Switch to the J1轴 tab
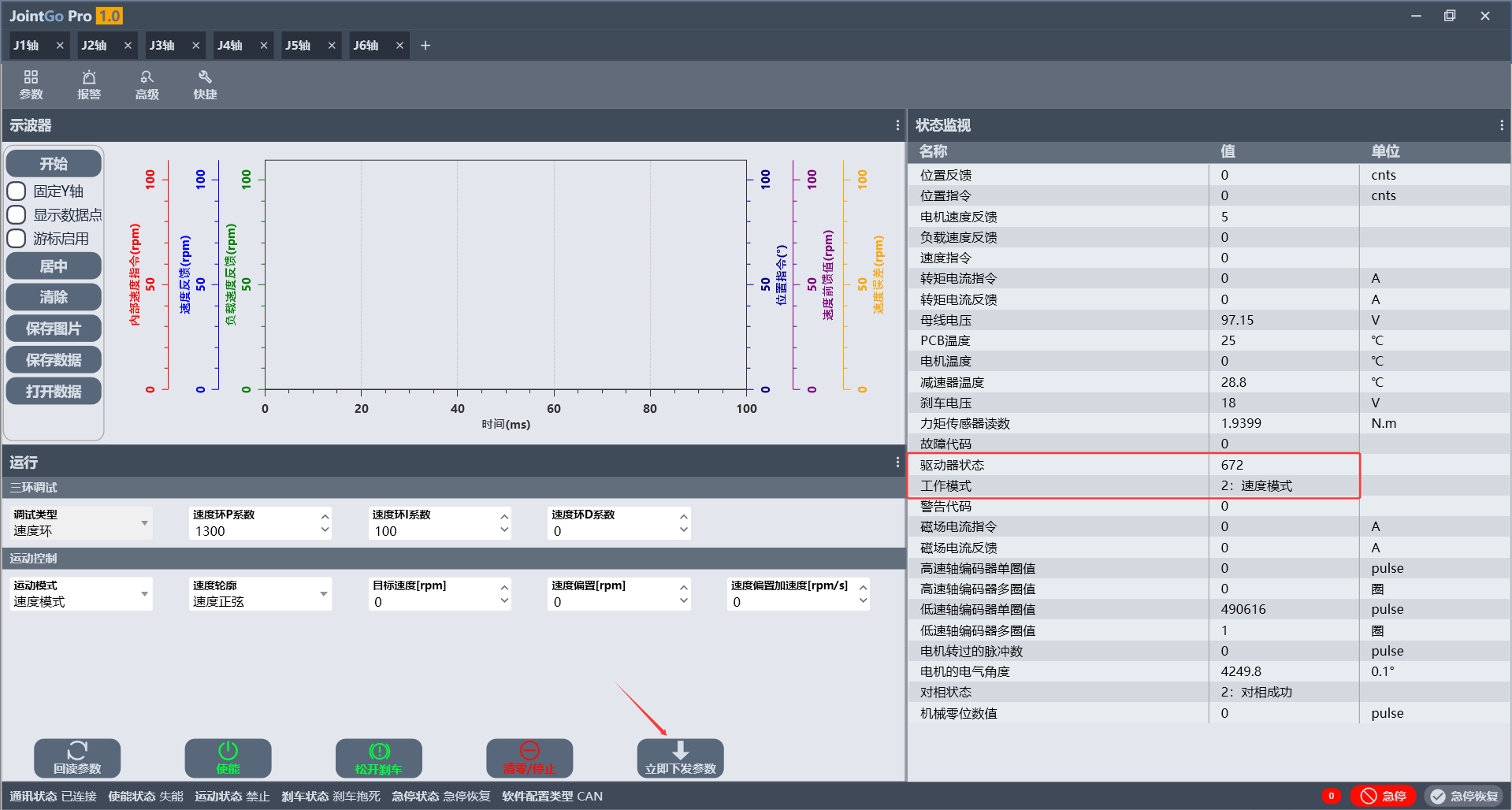This screenshot has width=1512, height=810. pyautogui.click(x=26, y=46)
